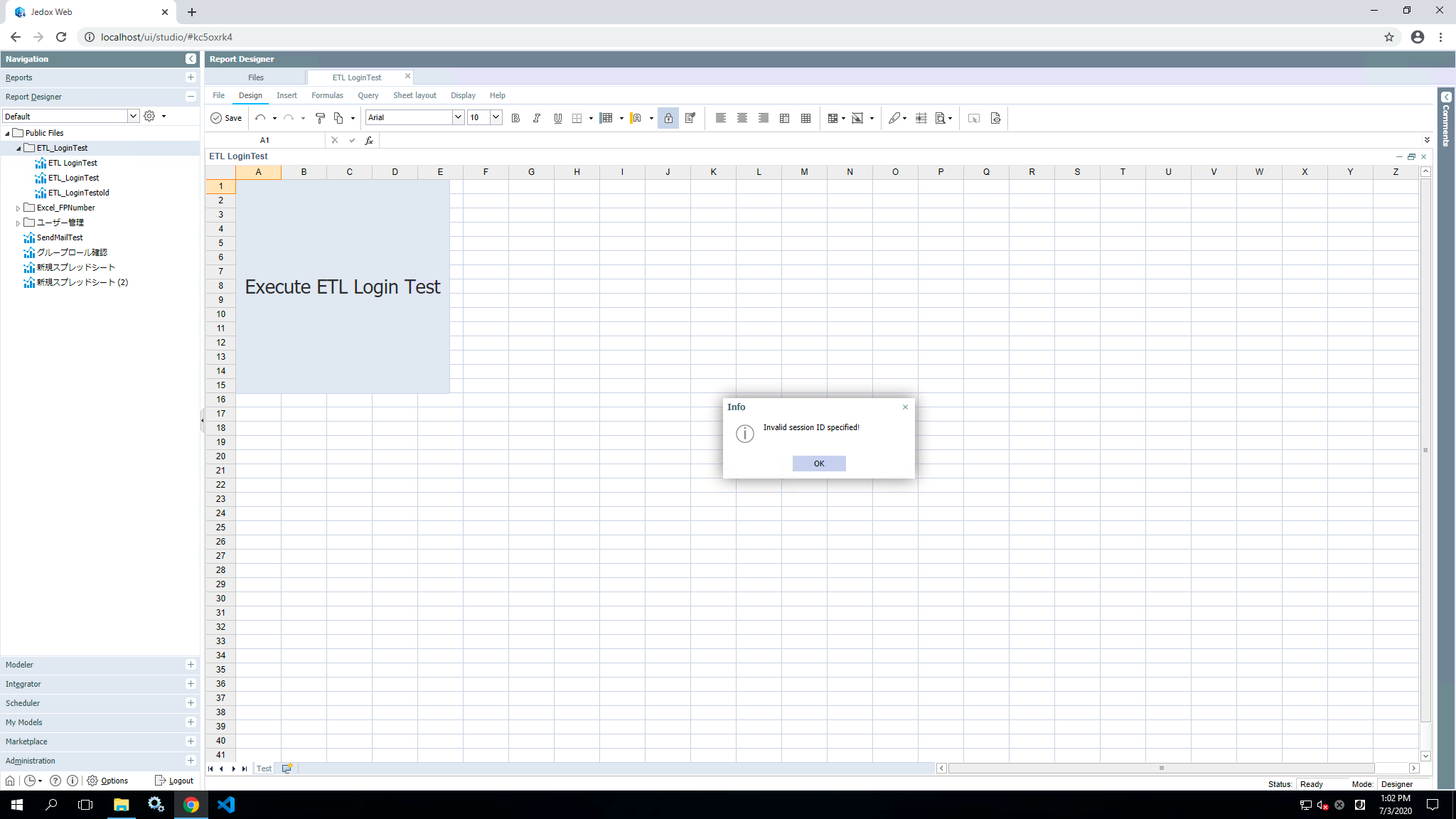The image size is (1456, 819).
Task: Click the align center icon
Action: (742, 118)
